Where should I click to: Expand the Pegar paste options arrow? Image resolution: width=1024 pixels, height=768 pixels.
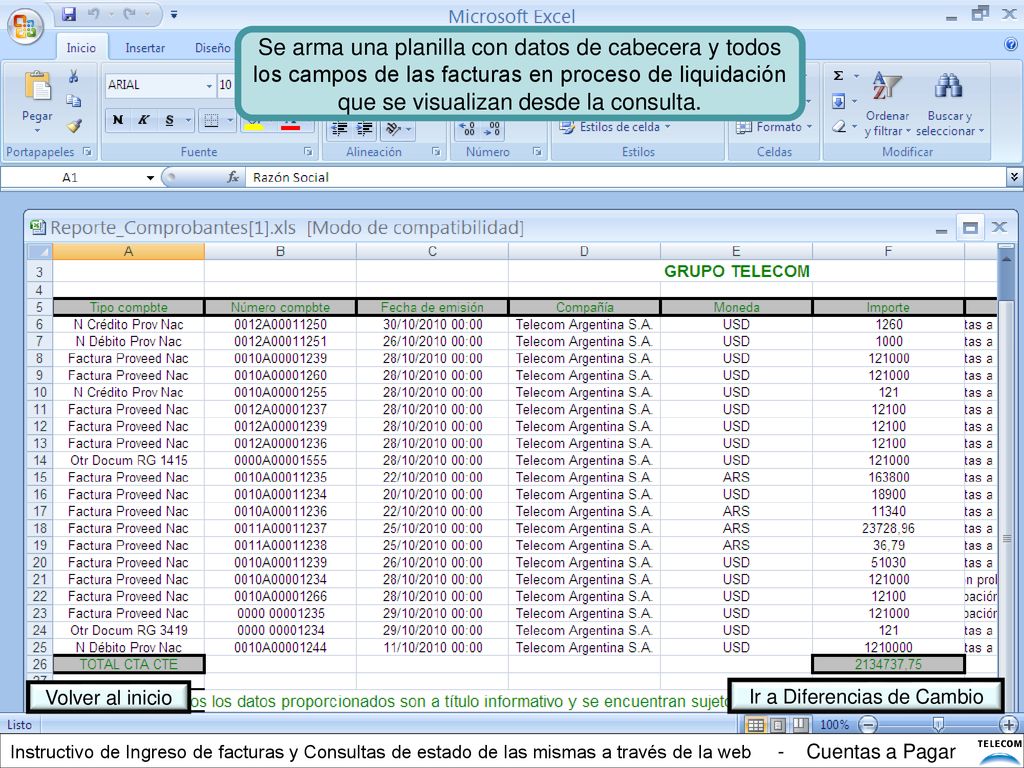point(37,130)
